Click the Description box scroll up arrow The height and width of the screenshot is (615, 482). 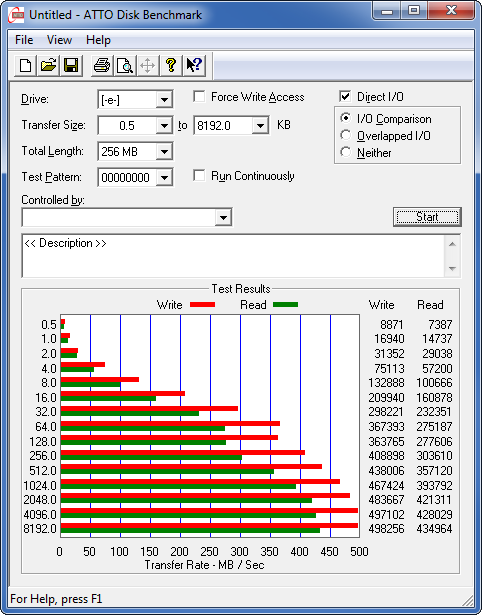(452, 244)
